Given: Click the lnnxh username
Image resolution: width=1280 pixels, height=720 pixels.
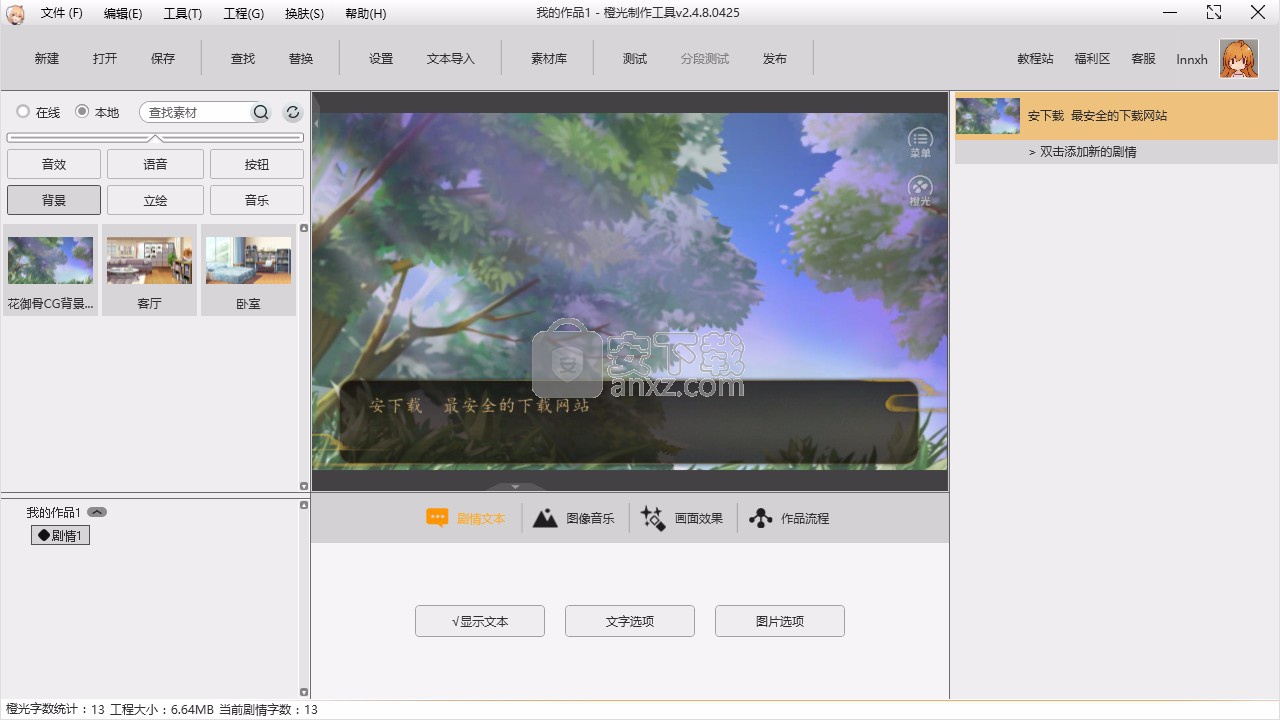Looking at the screenshot, I should click(1192, 60).
